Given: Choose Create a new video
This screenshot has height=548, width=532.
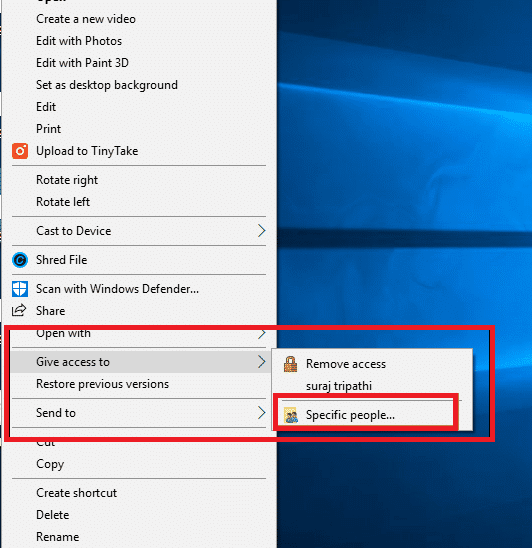Looking at the screenshot, I should click(86, 19).
